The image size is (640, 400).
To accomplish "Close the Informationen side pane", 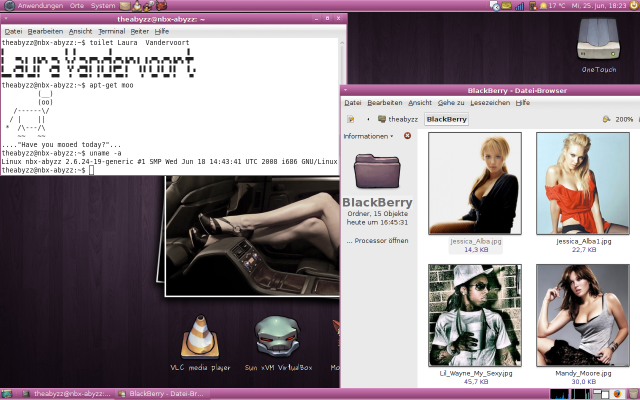I will point(407,136).
